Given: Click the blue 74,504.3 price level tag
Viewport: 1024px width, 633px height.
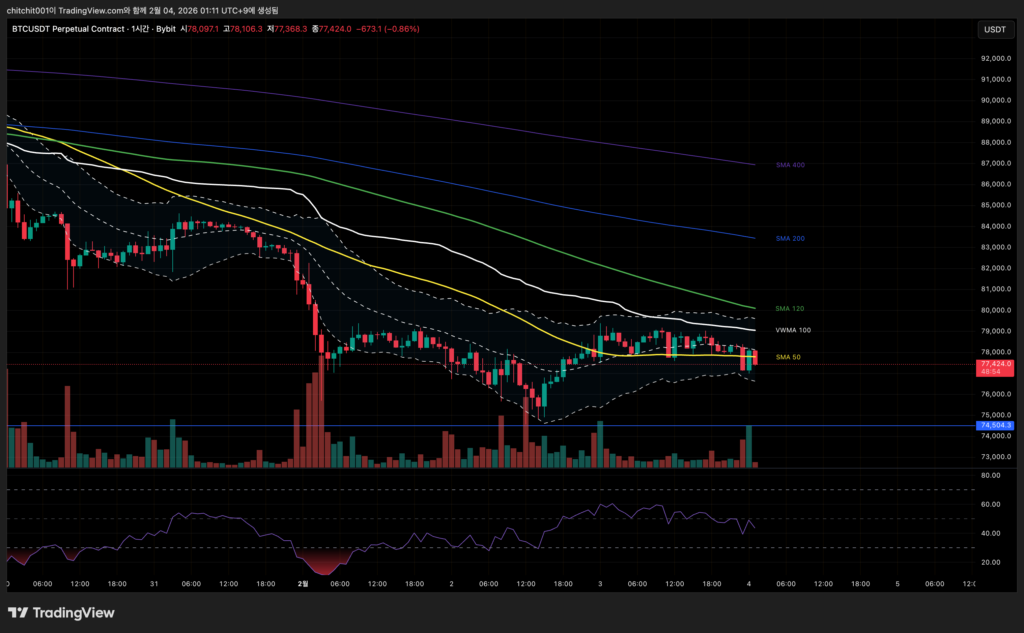Looking at the screenshot, I should [x=996, y=425].
